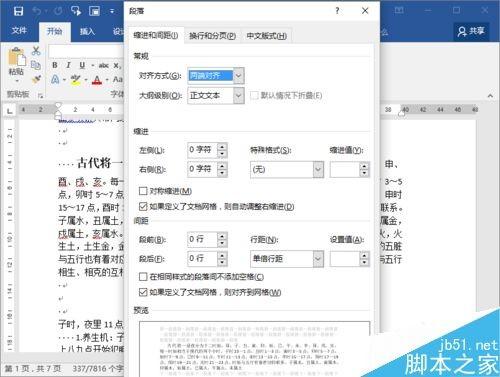
Task: Click the line spacing At value field
Action: coord(345,259)
